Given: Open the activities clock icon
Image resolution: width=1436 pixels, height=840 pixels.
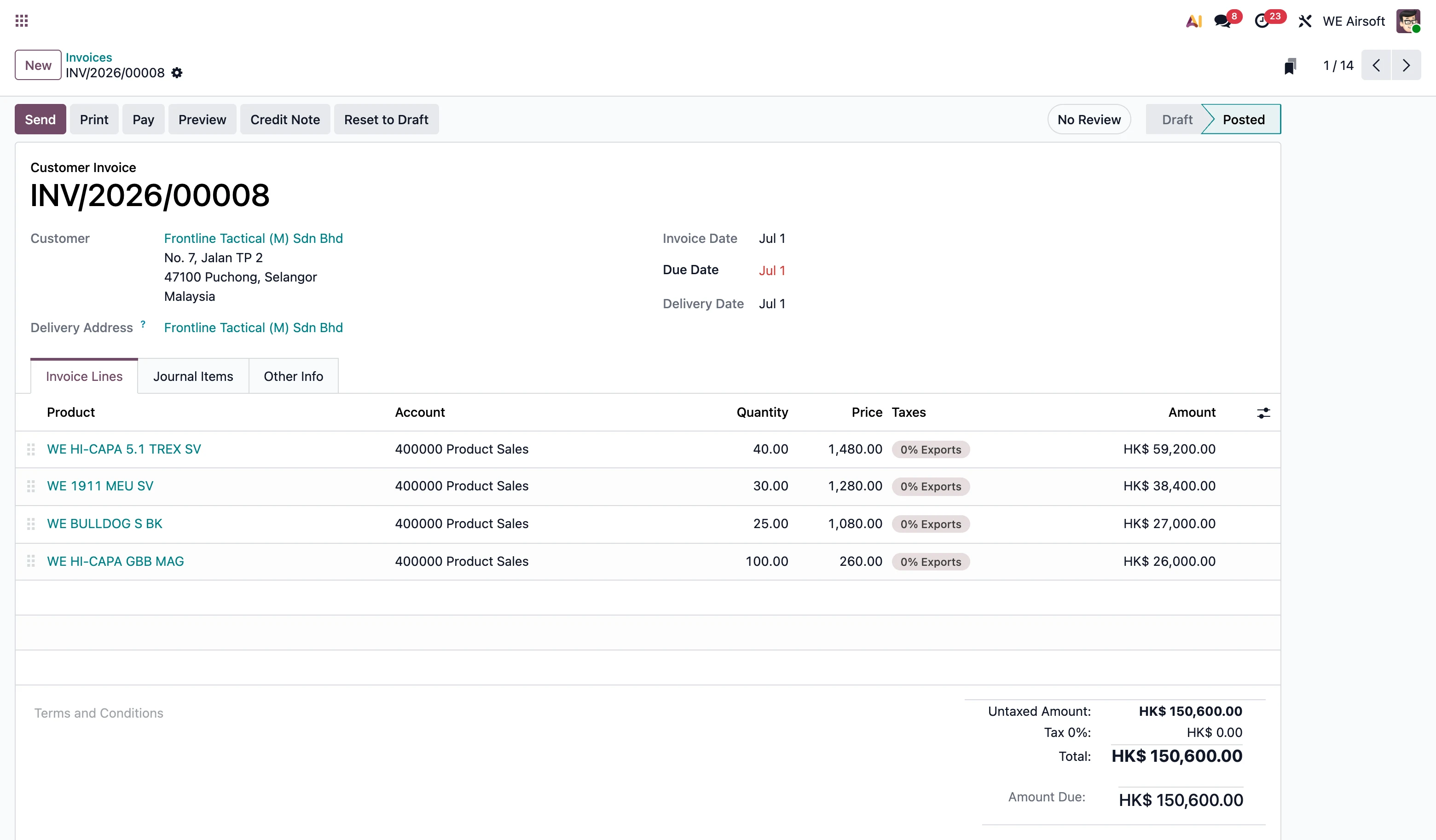Looking at the screenshot, I should pos(1262,21).
